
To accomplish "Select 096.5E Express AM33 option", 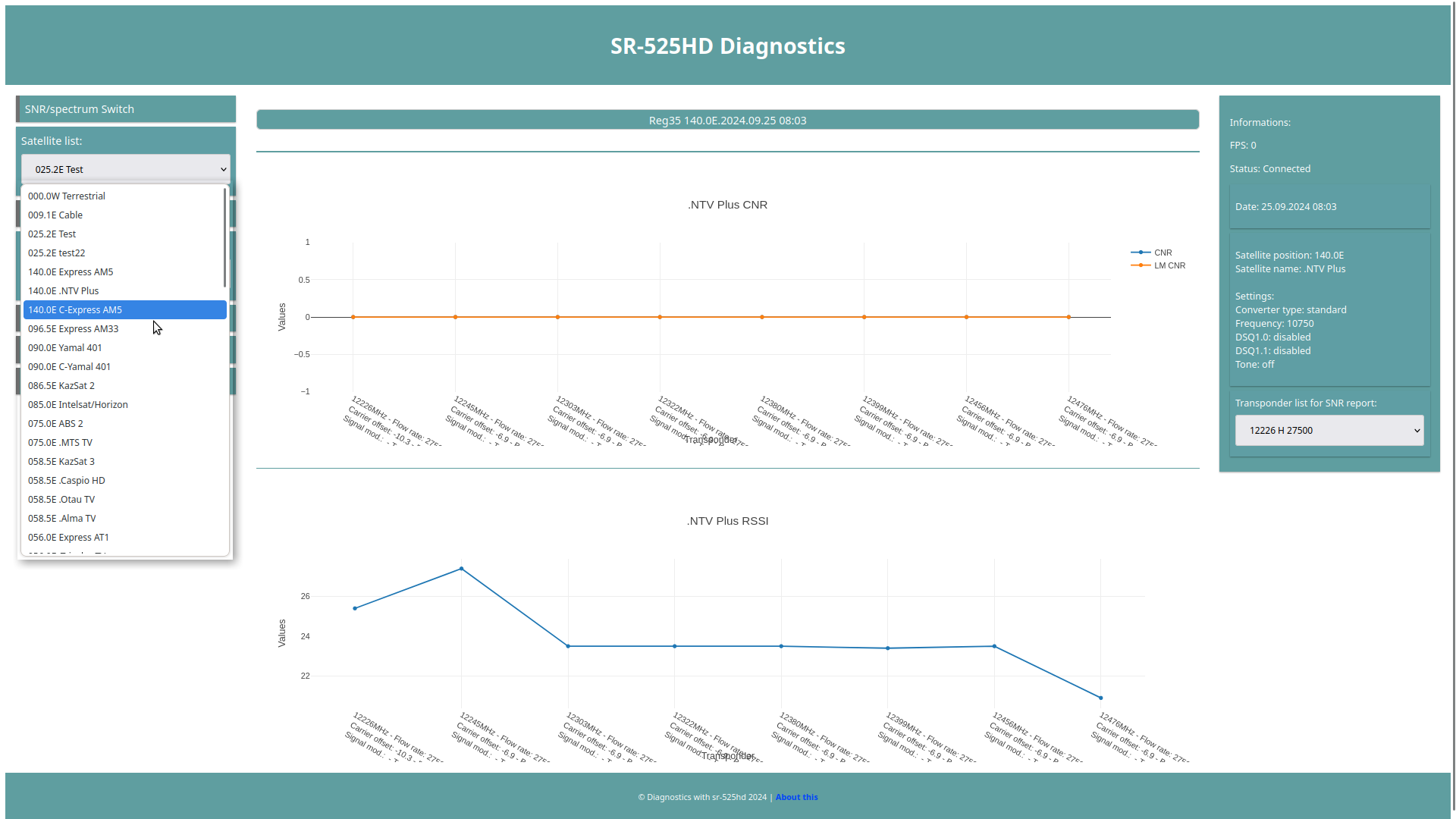I will [125, 328].
